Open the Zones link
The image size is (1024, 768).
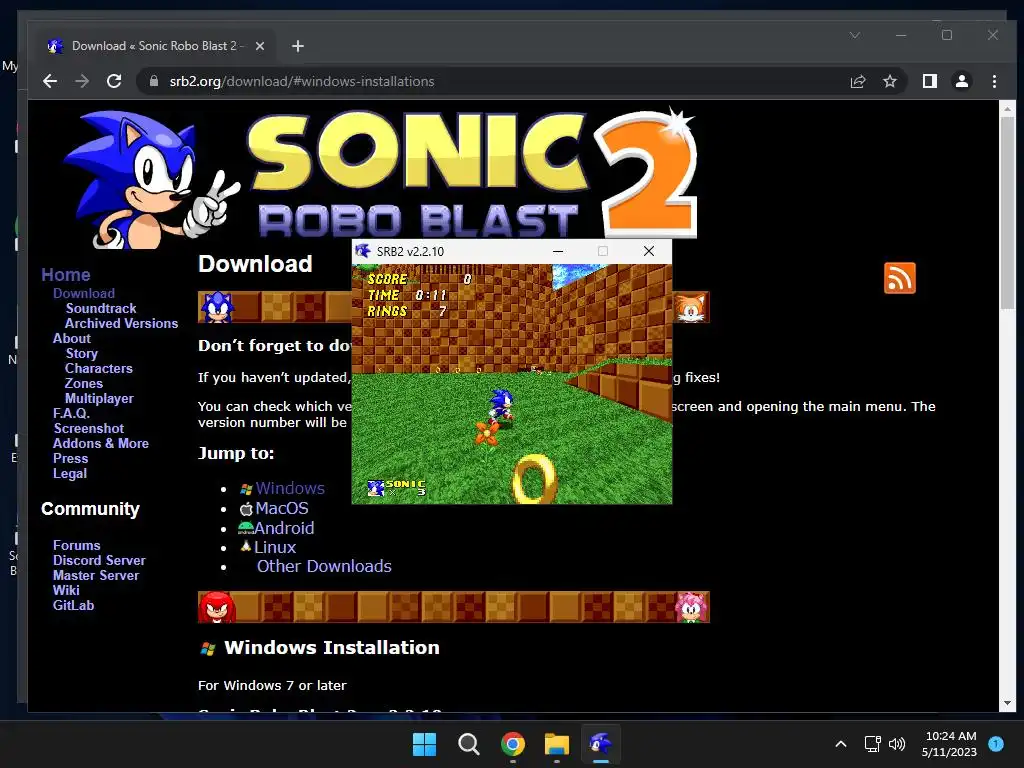coord(84,383)
